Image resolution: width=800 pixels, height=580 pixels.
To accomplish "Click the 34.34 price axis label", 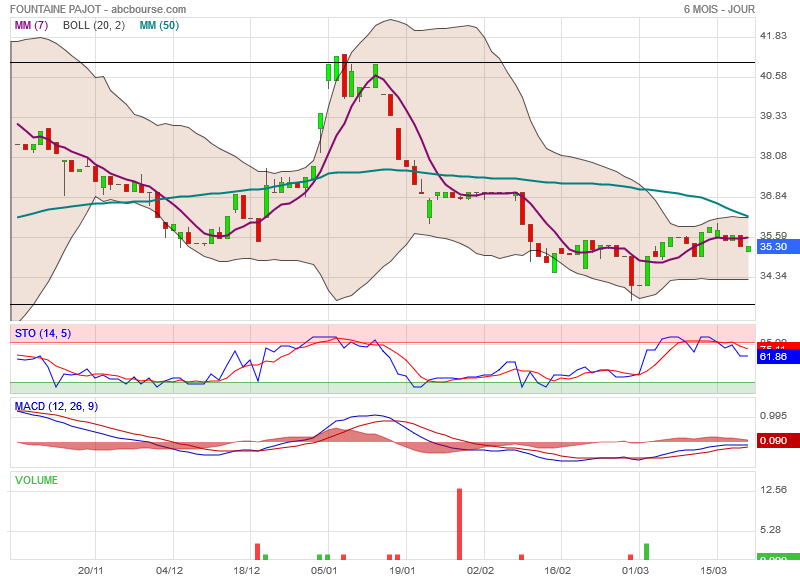I will 773,276.
